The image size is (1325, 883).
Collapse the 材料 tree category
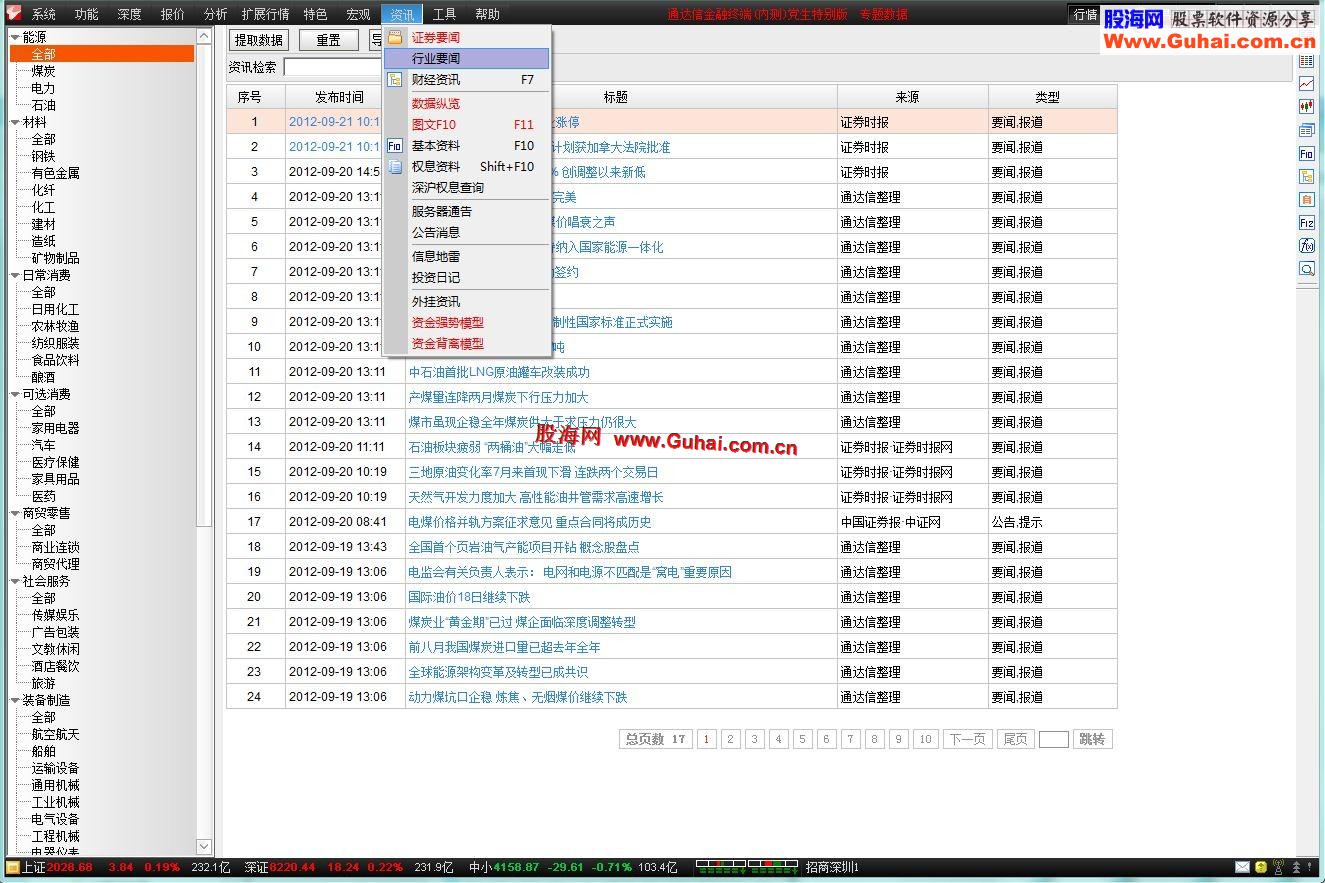pyautogui.click(x=15, y=122)
